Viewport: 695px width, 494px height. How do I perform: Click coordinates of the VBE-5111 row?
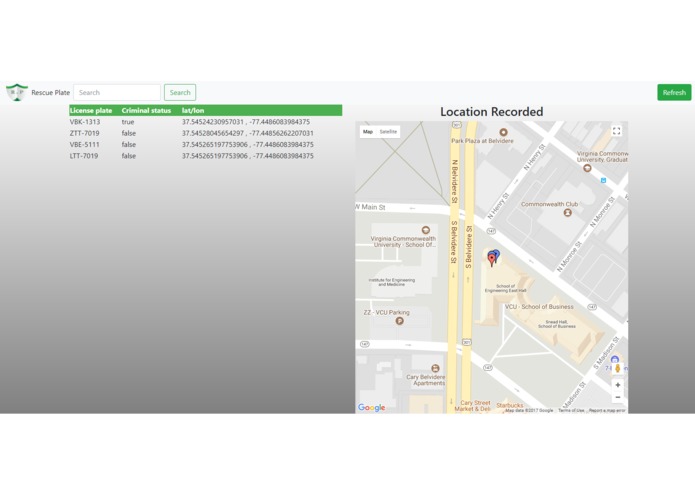point(248,144)
